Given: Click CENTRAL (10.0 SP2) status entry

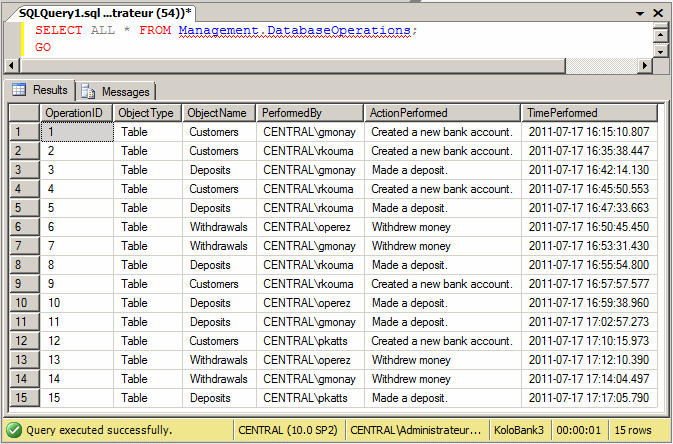Looking at the screenshot, I should point(288,430).
